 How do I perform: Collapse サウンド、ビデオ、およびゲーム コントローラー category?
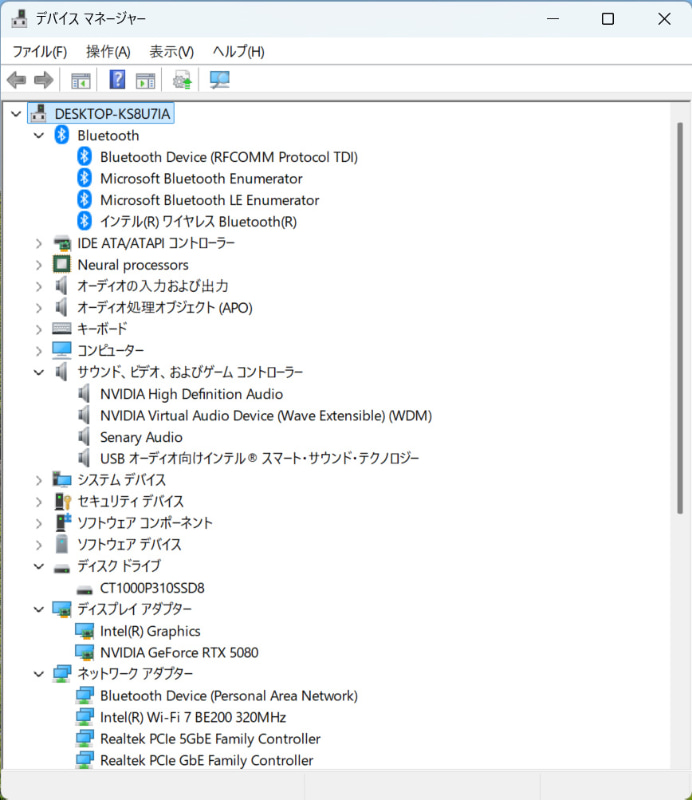pos(39,372)
